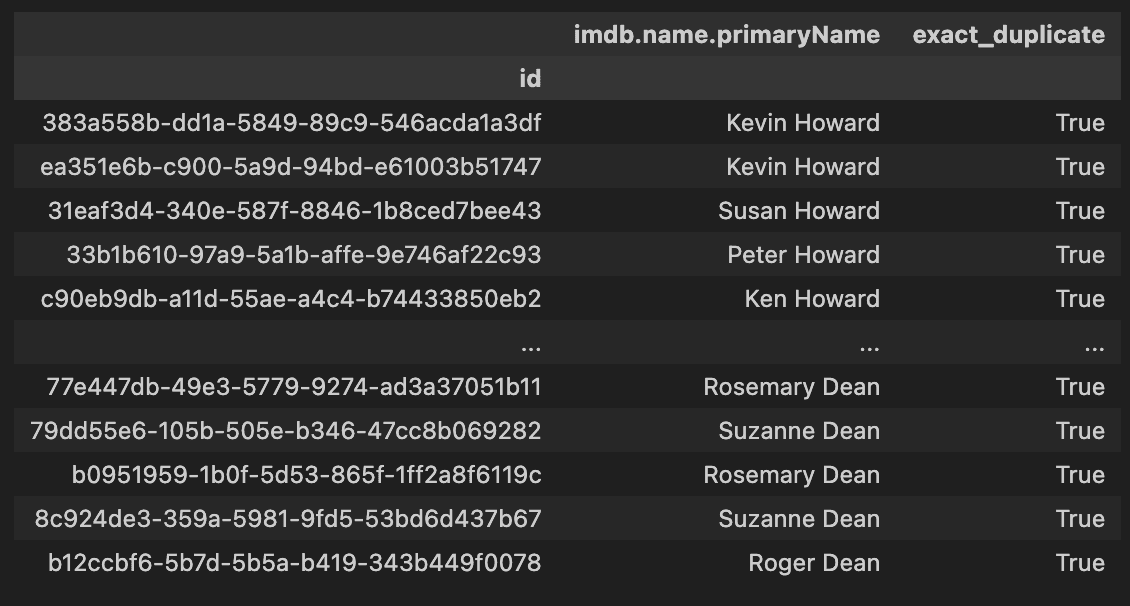The image size is (1130, 606).
Task: Click the Ken Howard name cell
Action: tap(812, 298)
